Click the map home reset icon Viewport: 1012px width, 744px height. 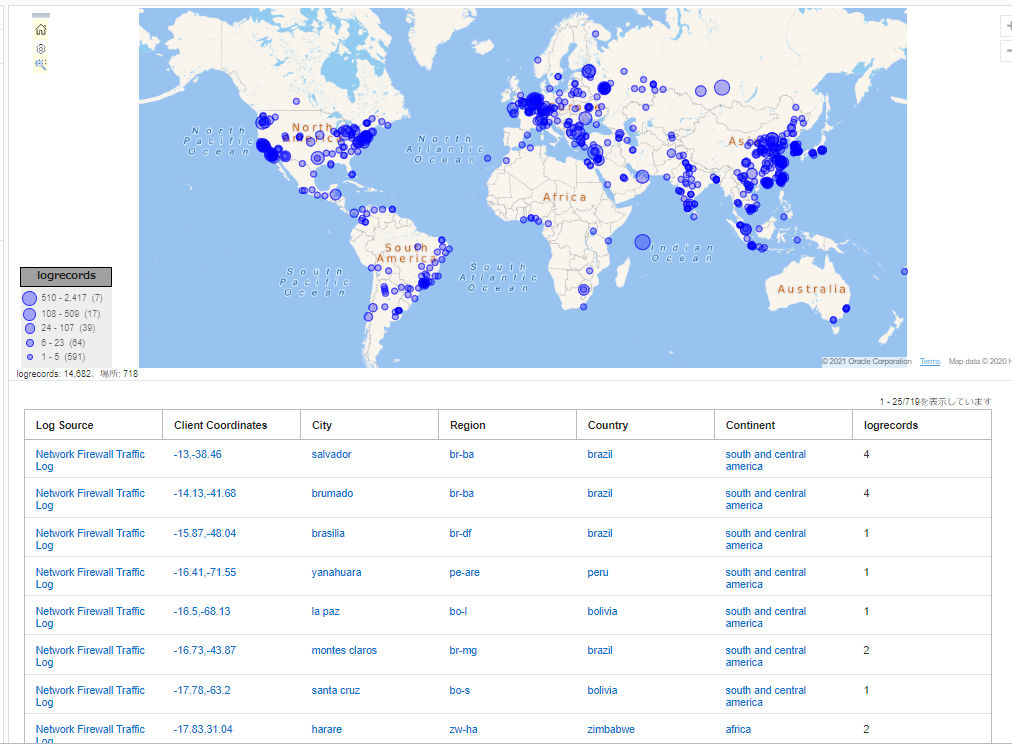tap(41, 30)
